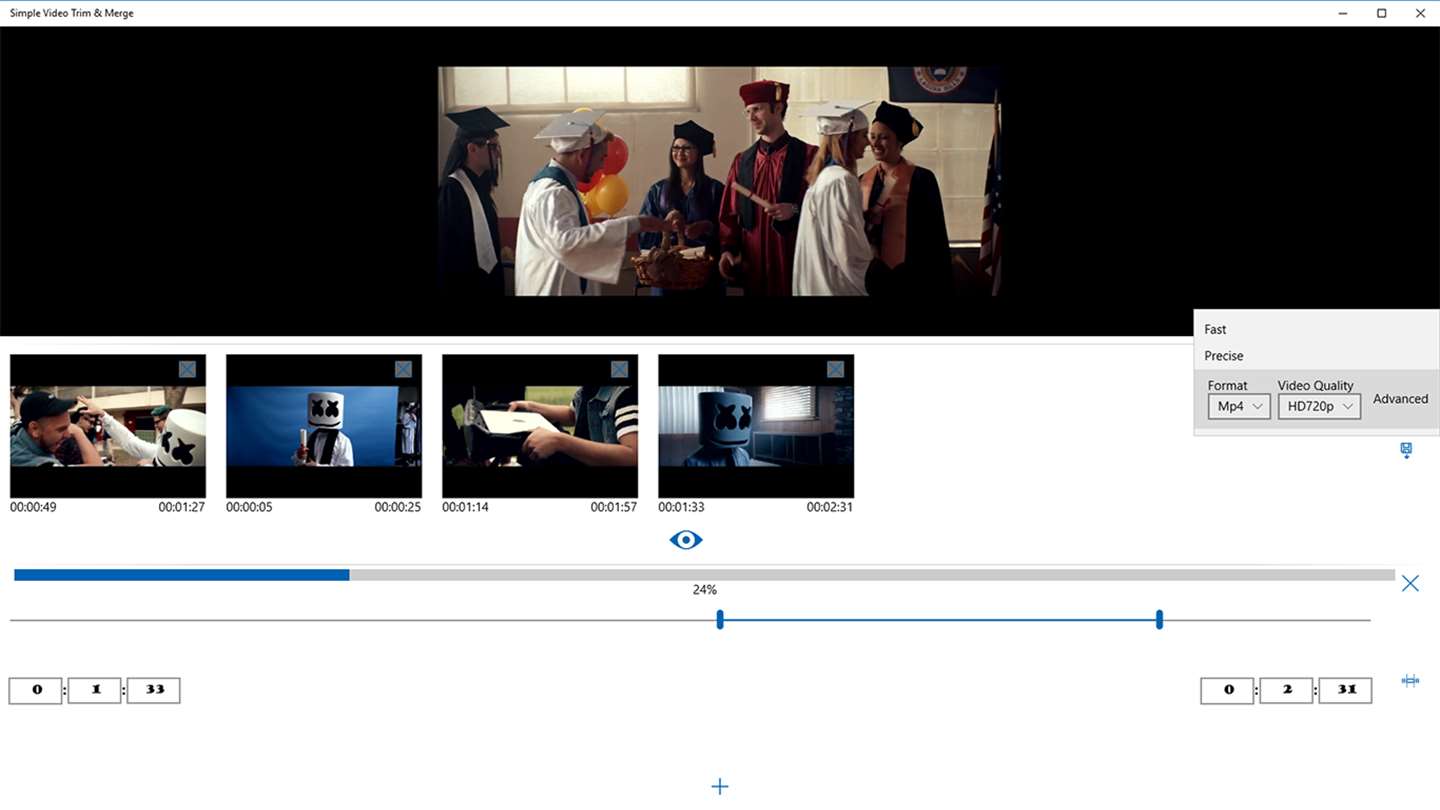Image resolution: width=1440 pixels, height=810 pixels.
Task: Toggle the preview eye icon
Action: pos(686,540)
